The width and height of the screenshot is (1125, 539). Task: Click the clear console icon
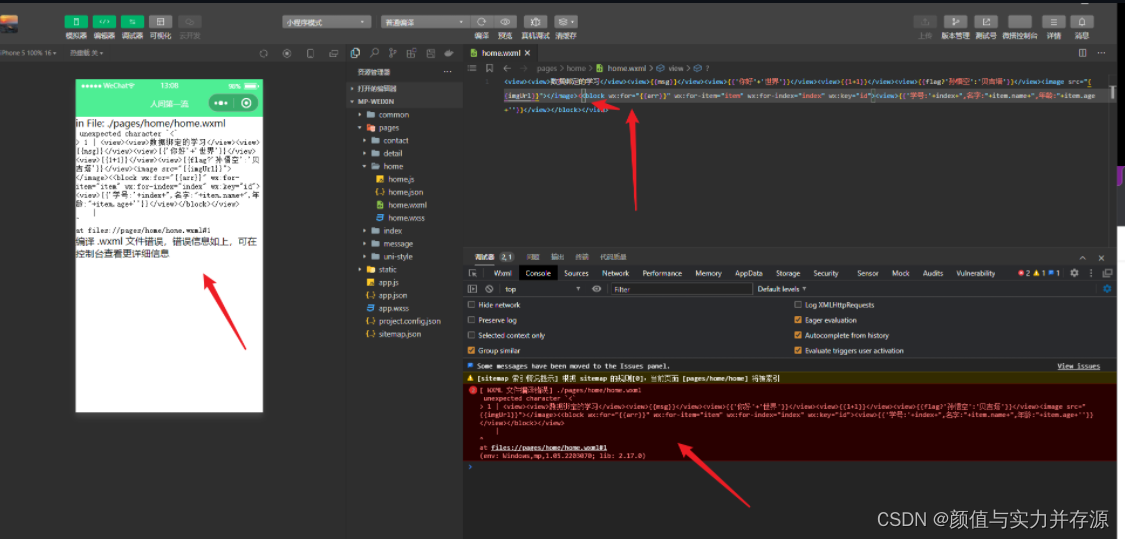(x=489, y=289)
